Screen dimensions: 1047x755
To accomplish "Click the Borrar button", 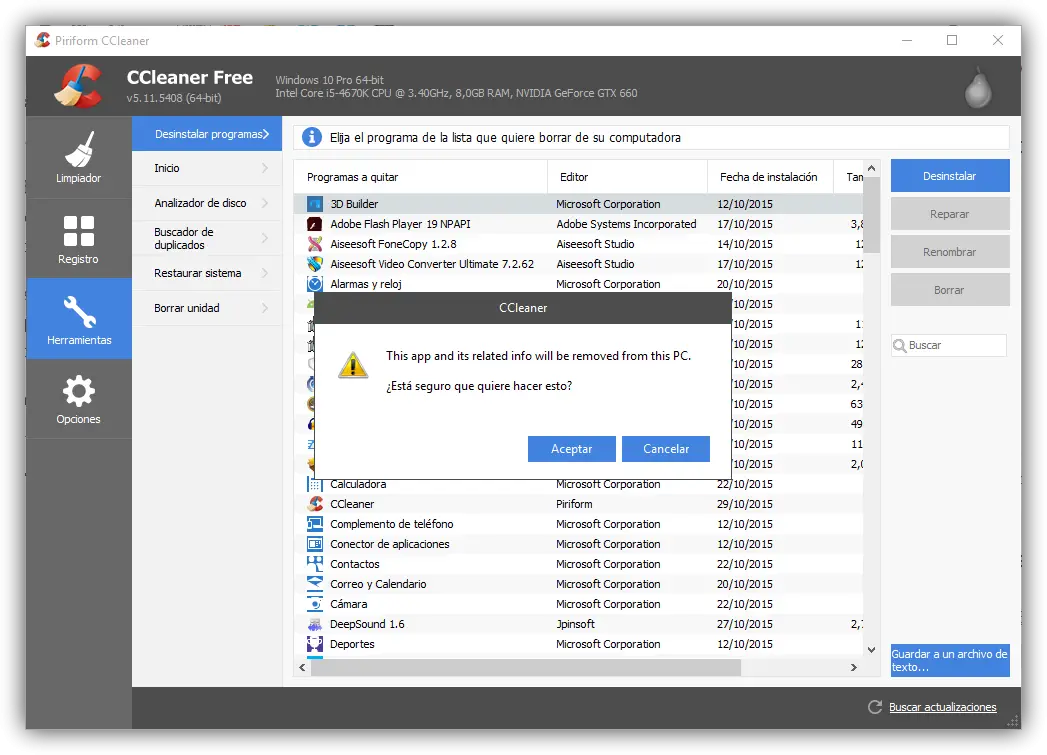I will click(x=950, y=290).
